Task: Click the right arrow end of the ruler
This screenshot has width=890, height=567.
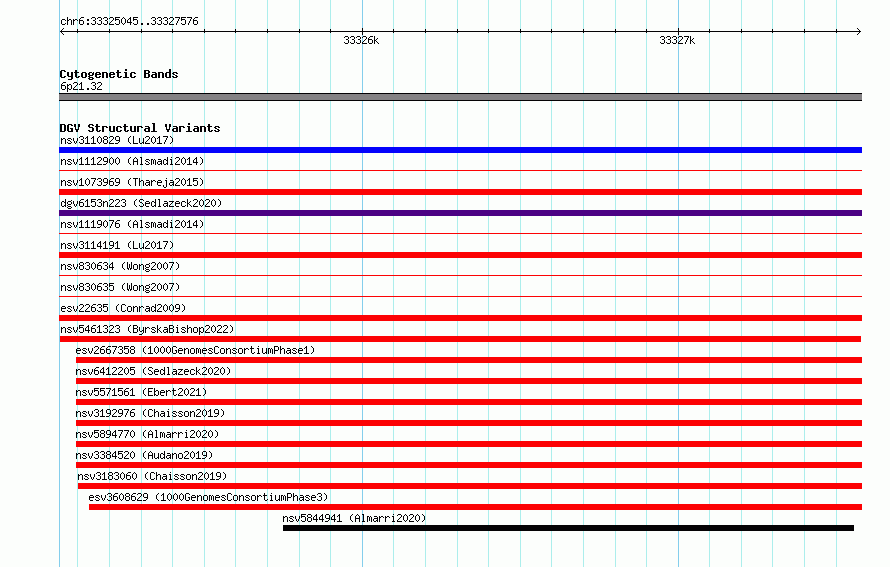Action: (859, 32)
